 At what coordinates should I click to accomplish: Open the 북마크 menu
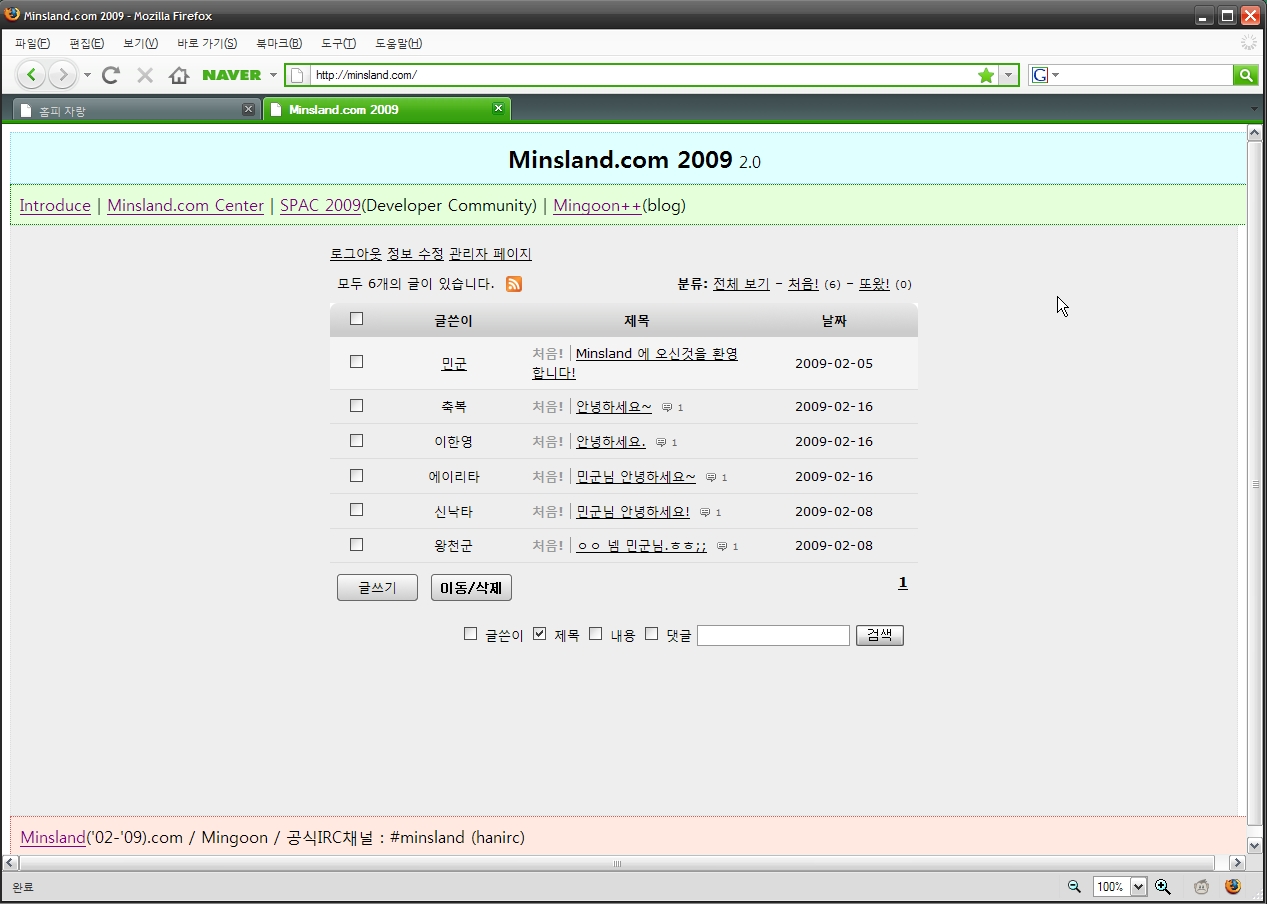point(279,43)
